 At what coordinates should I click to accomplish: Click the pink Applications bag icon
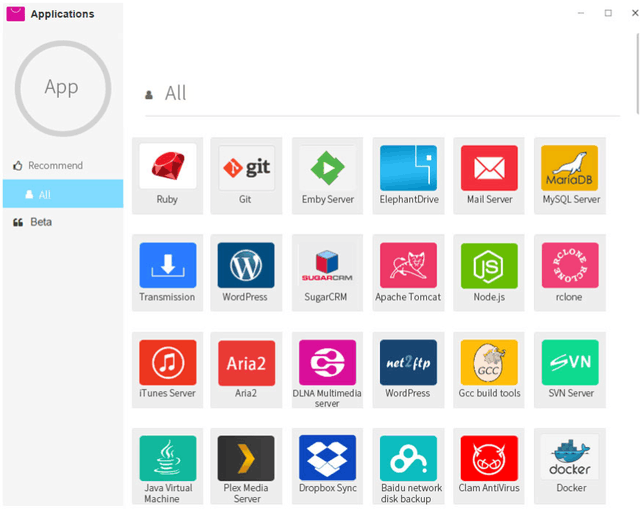click(x=16, y=13)
